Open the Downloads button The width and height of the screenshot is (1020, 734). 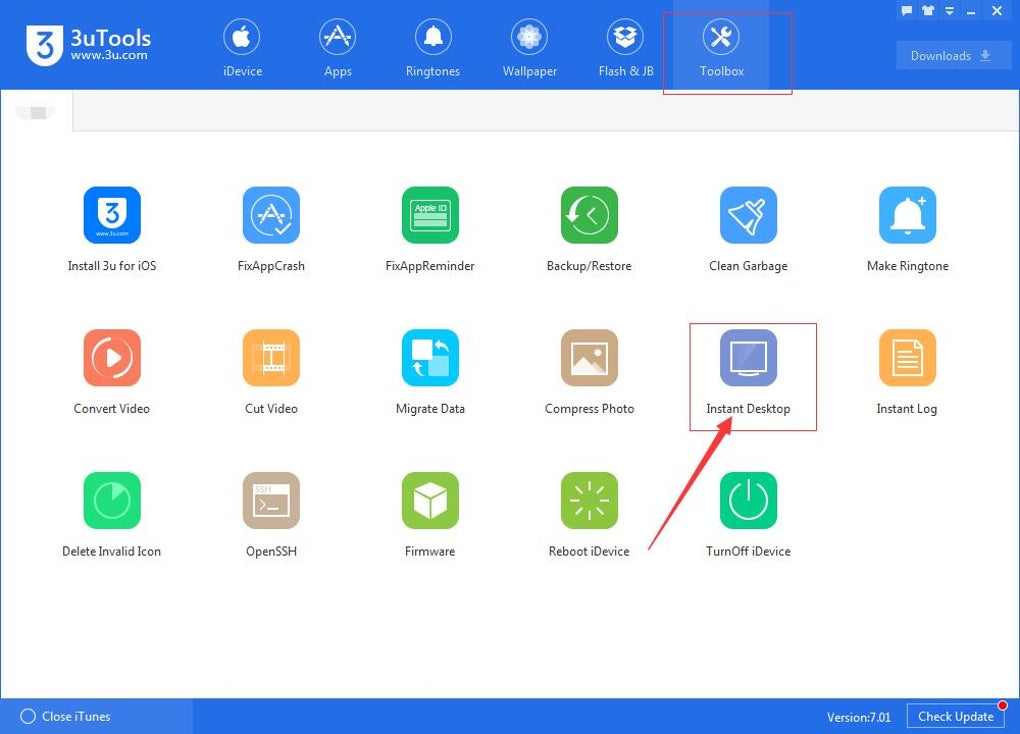pos(954,55)
